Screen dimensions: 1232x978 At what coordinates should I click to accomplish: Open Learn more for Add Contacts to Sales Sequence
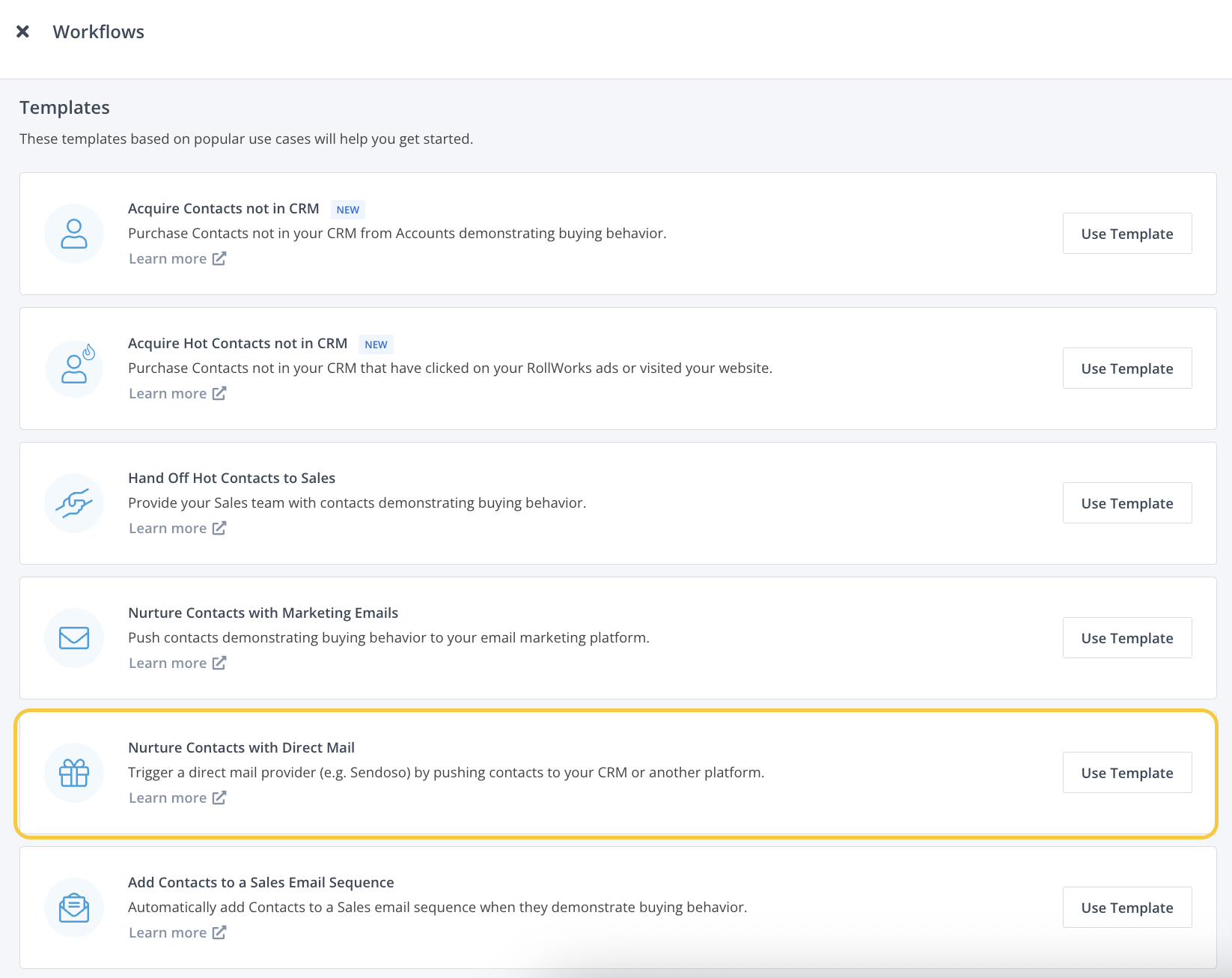(168, 932)
